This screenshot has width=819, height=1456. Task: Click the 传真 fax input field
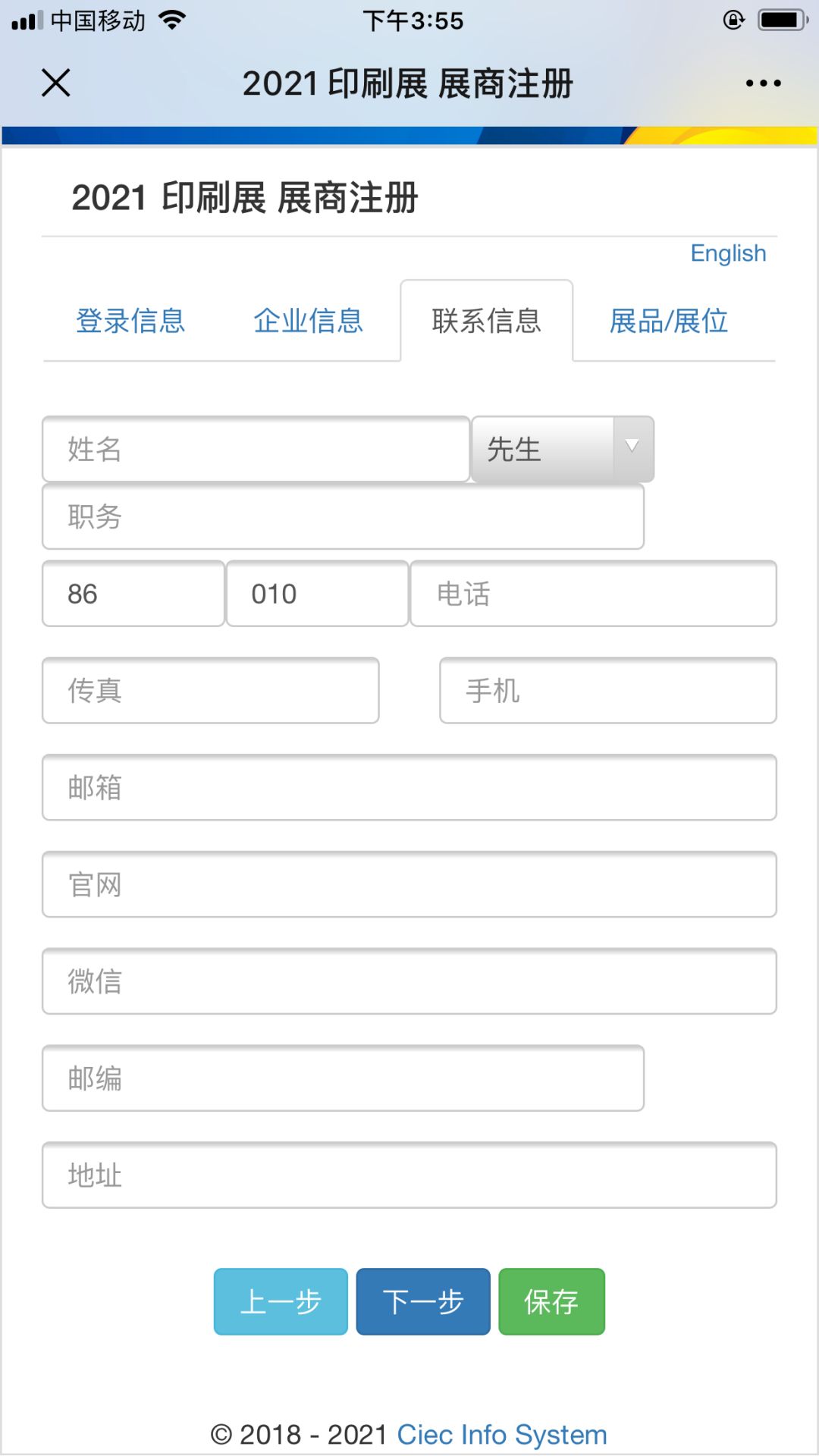[x=210, y=690]
